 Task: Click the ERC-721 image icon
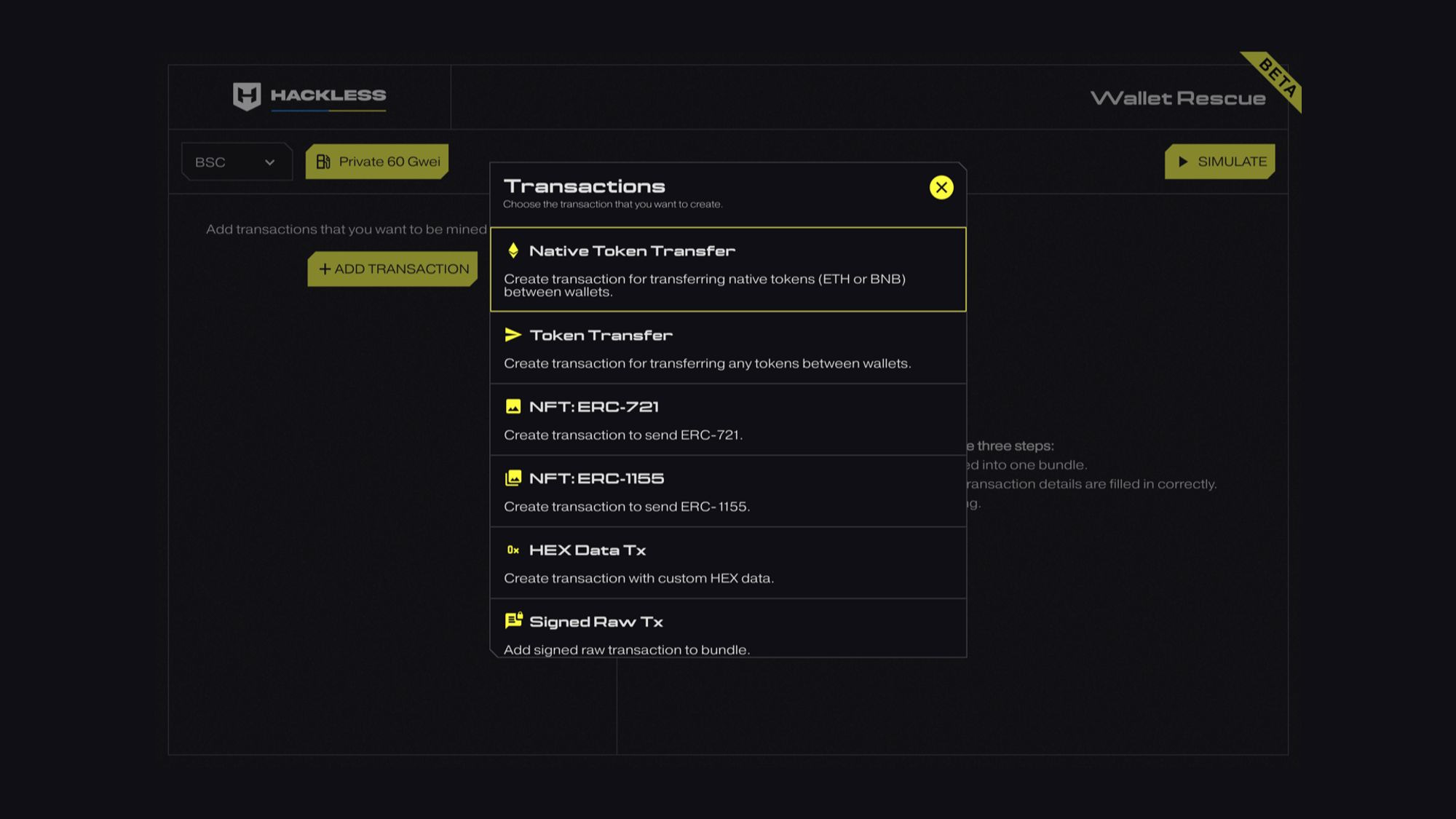coord(513,406)
